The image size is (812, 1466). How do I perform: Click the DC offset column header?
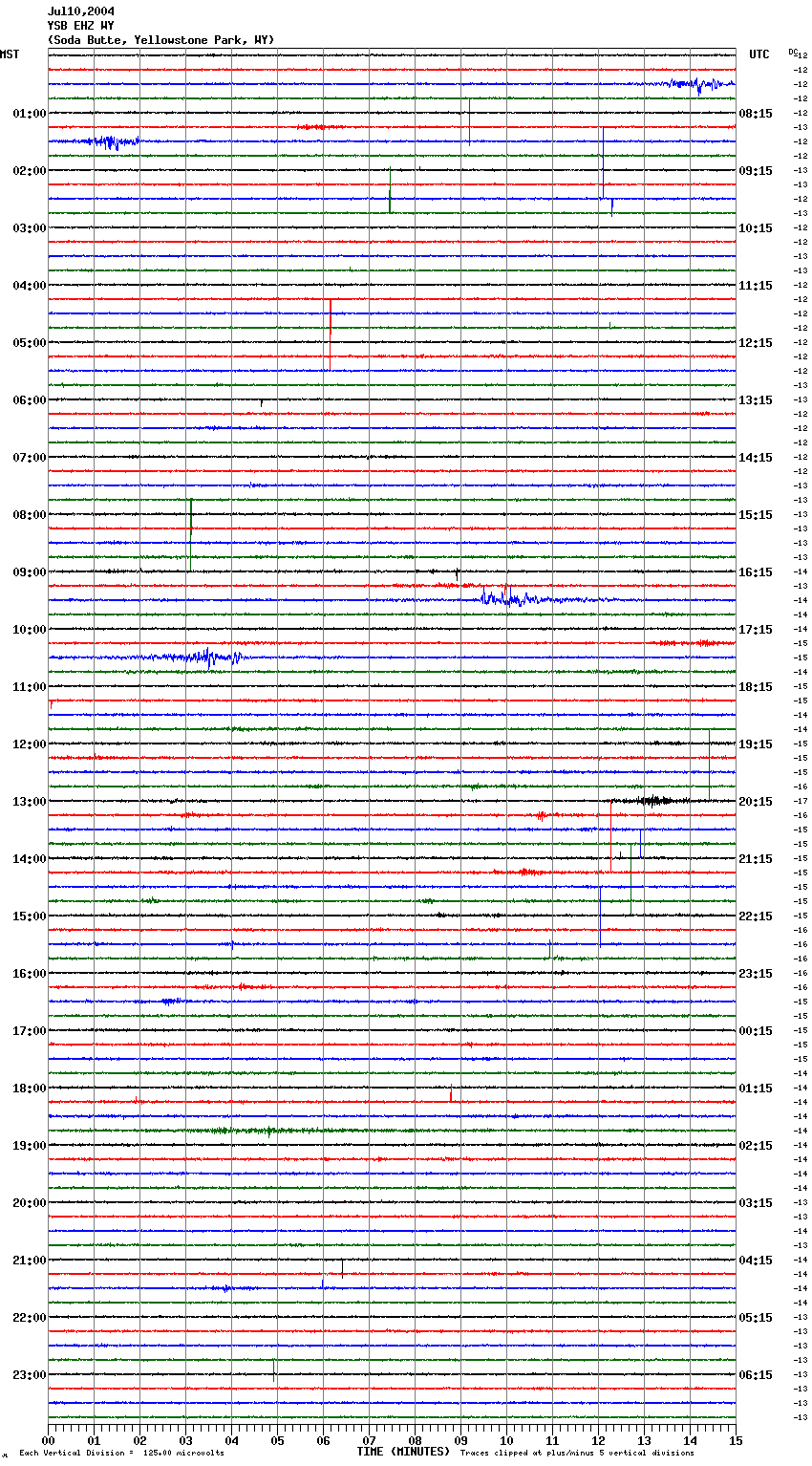[793, 52]
